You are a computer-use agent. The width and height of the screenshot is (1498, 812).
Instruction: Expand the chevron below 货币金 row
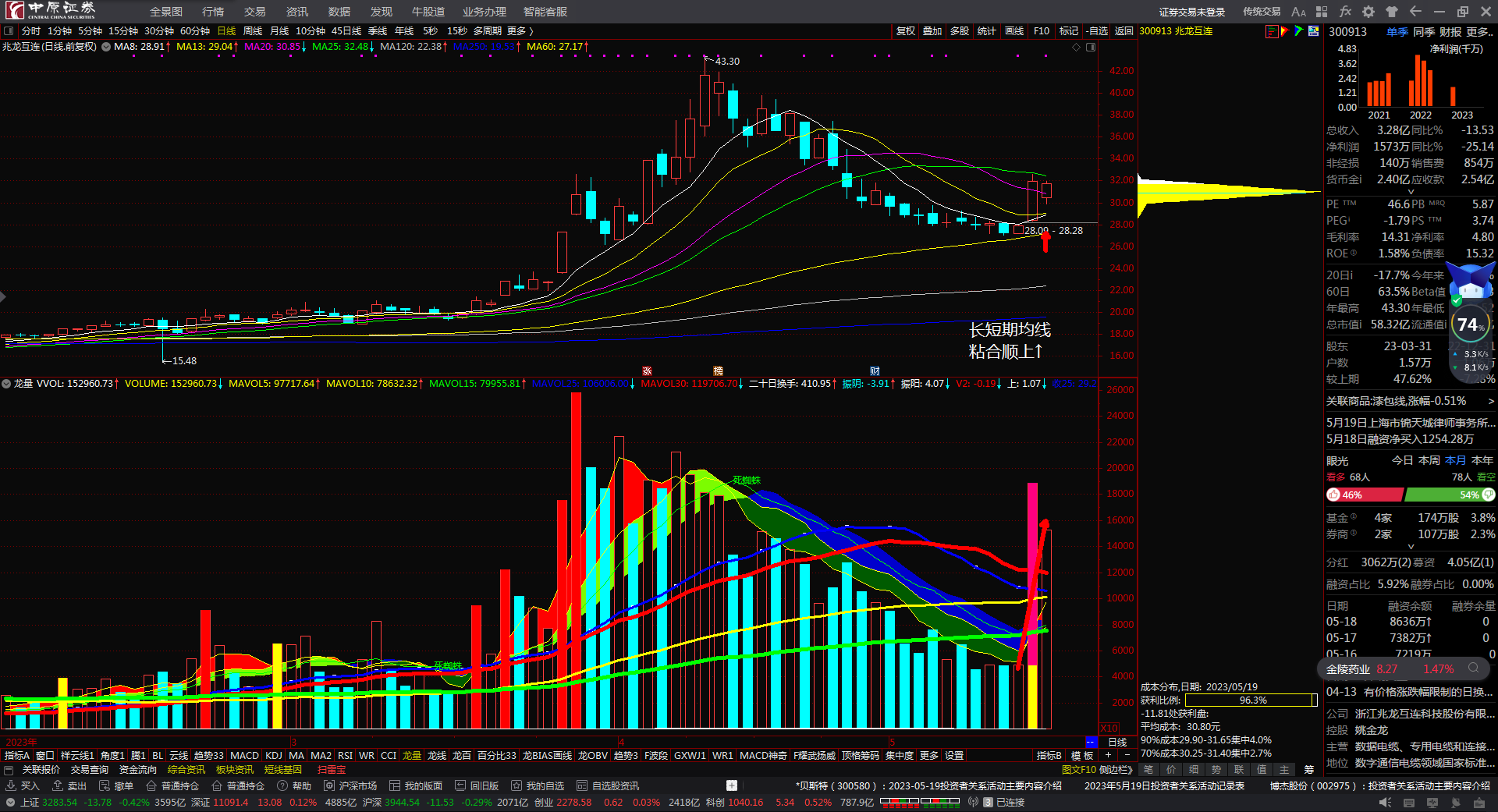pyautogui.click(x=1411, y=192)
